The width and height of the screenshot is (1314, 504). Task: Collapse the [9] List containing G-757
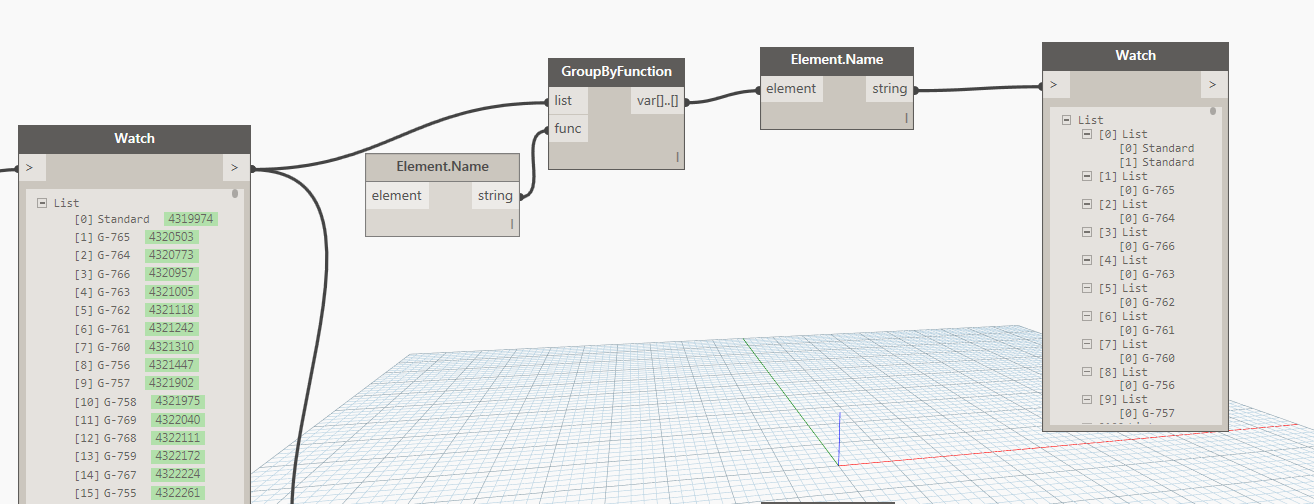tap(1087, 399)
